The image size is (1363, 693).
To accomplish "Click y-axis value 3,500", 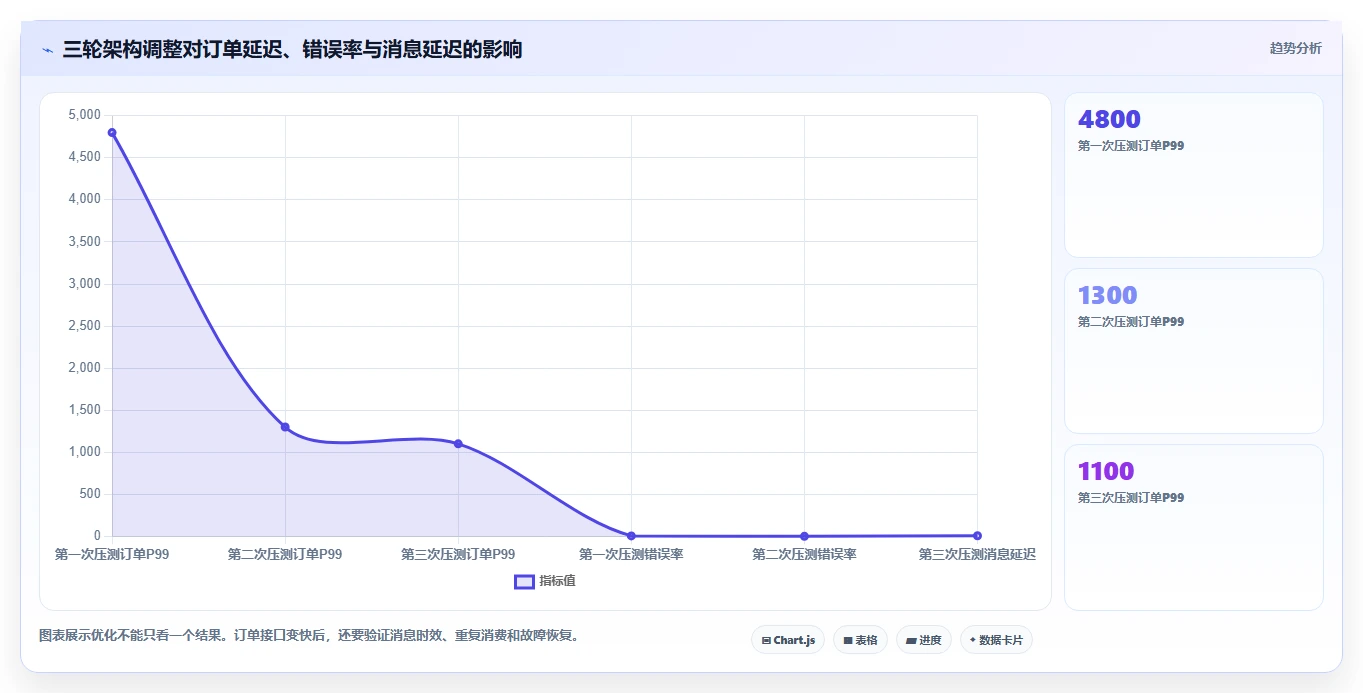I will pos(84,242).
